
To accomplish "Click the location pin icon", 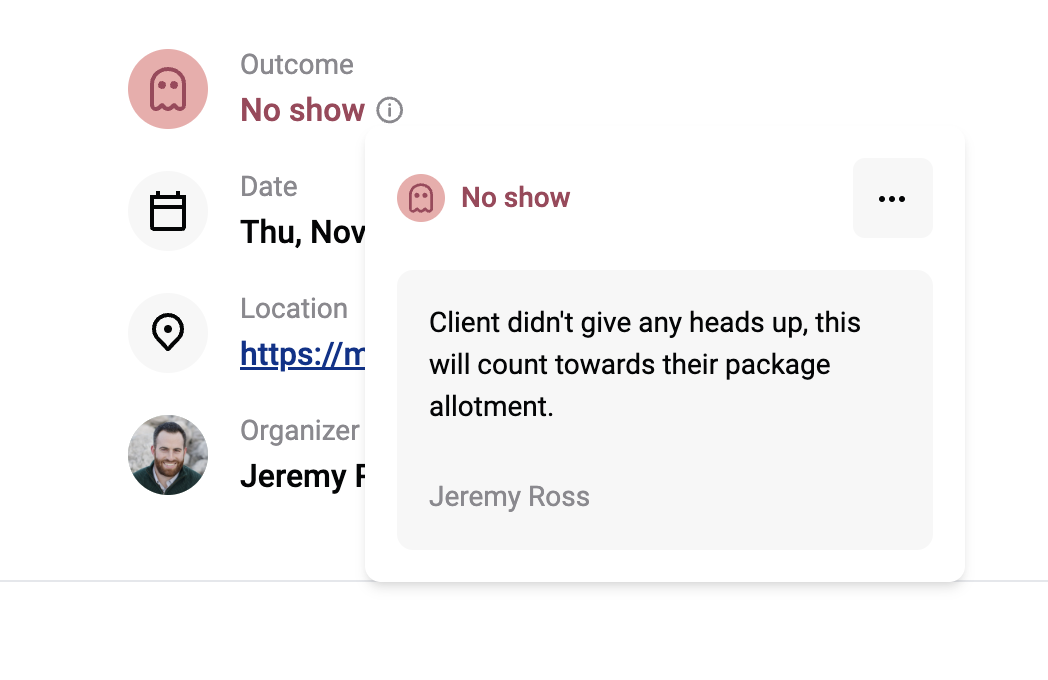I will click(168, 332).
